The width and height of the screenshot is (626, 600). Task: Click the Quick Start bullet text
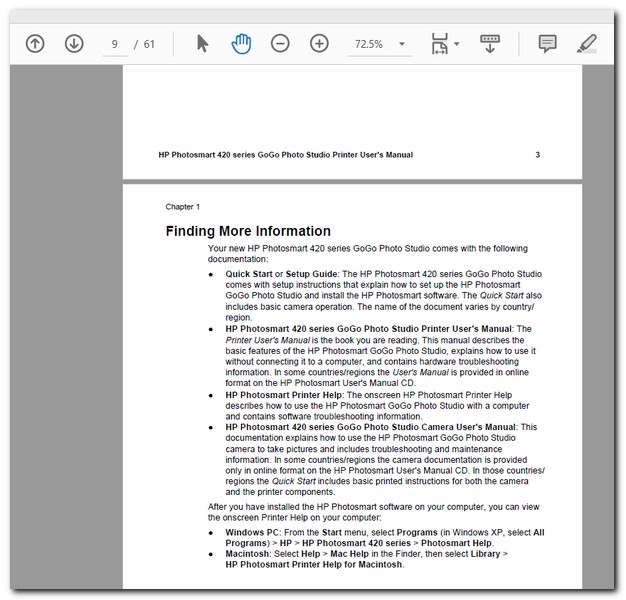pyautogui.click(x=248, y=273)
